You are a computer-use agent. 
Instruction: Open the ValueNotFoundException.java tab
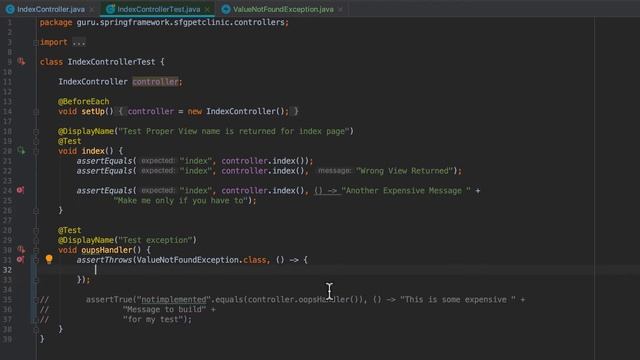coord(283,9)
